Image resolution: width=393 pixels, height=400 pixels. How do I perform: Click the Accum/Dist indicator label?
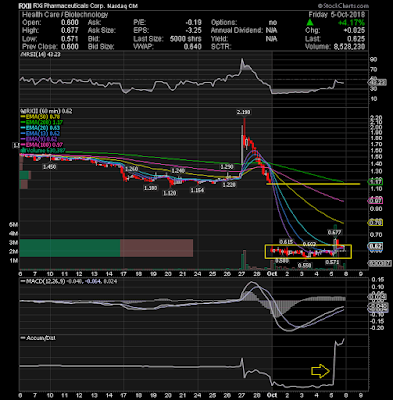pos(38,338)
